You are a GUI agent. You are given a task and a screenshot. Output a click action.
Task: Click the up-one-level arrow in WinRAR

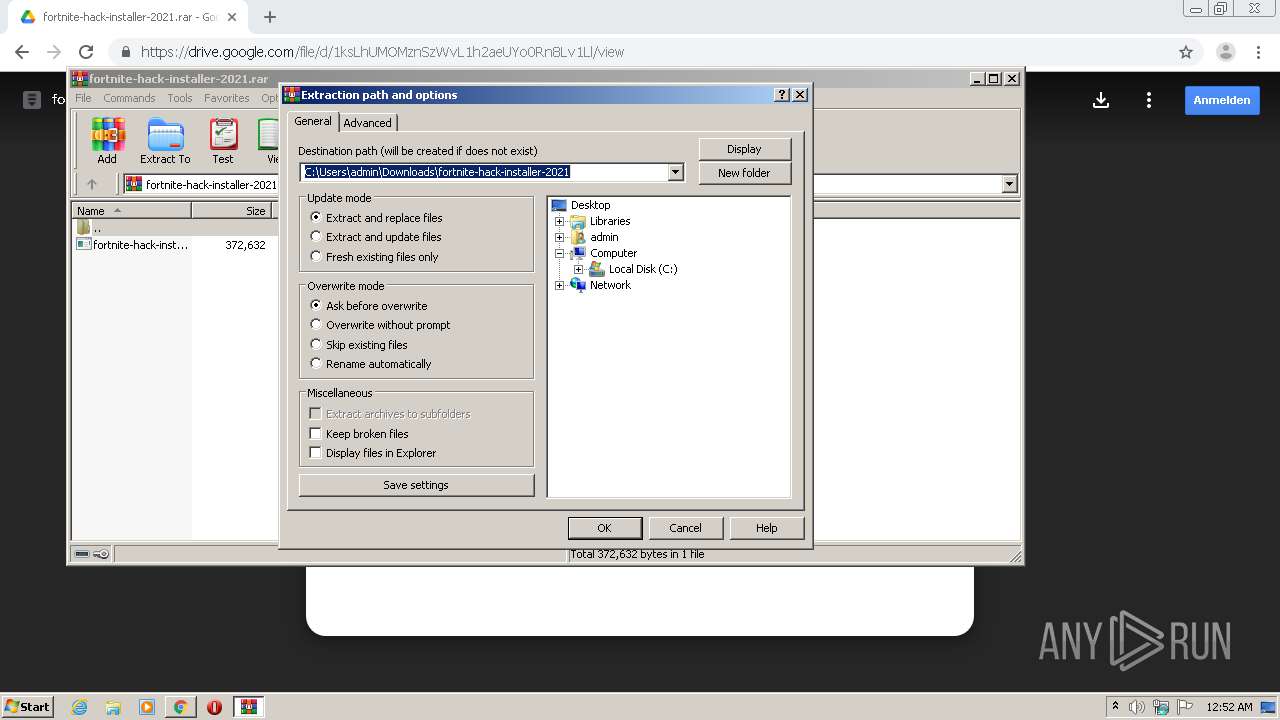92,184
